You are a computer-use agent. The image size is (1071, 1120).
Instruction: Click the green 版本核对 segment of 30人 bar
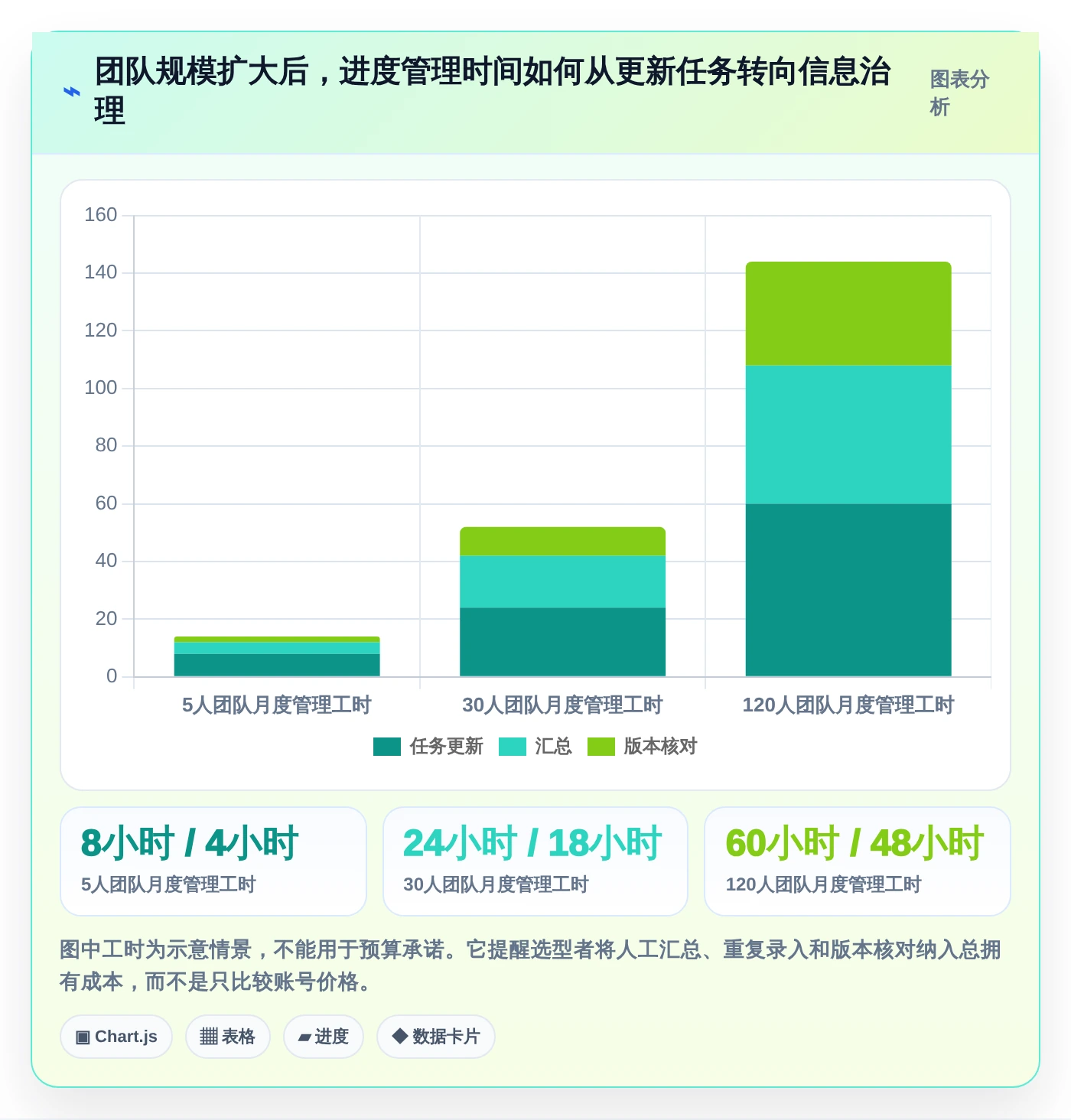point(562,541)
